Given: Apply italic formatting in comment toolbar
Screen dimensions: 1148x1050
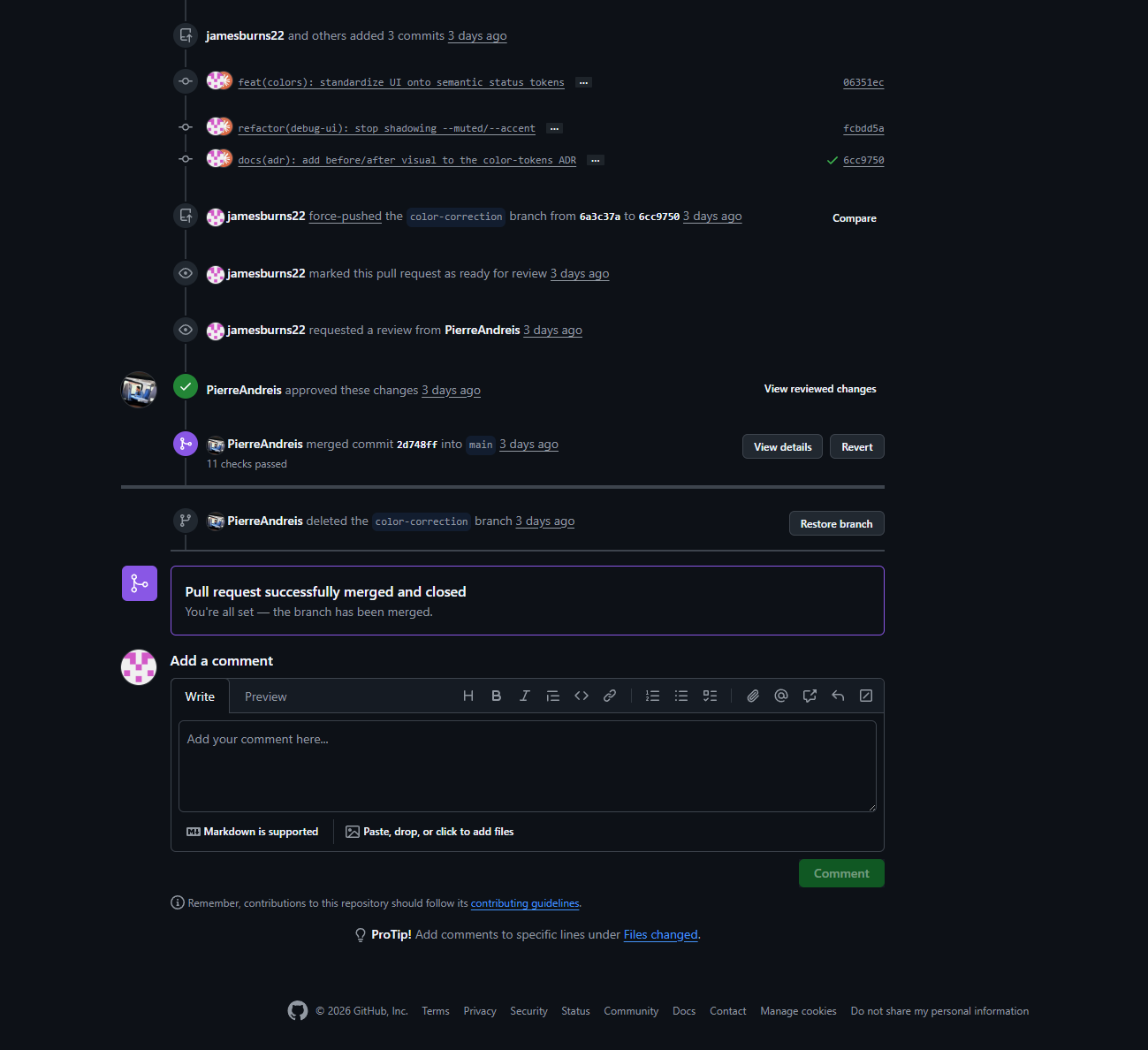Looking at the screenshot, I should (x=525, y=696).
